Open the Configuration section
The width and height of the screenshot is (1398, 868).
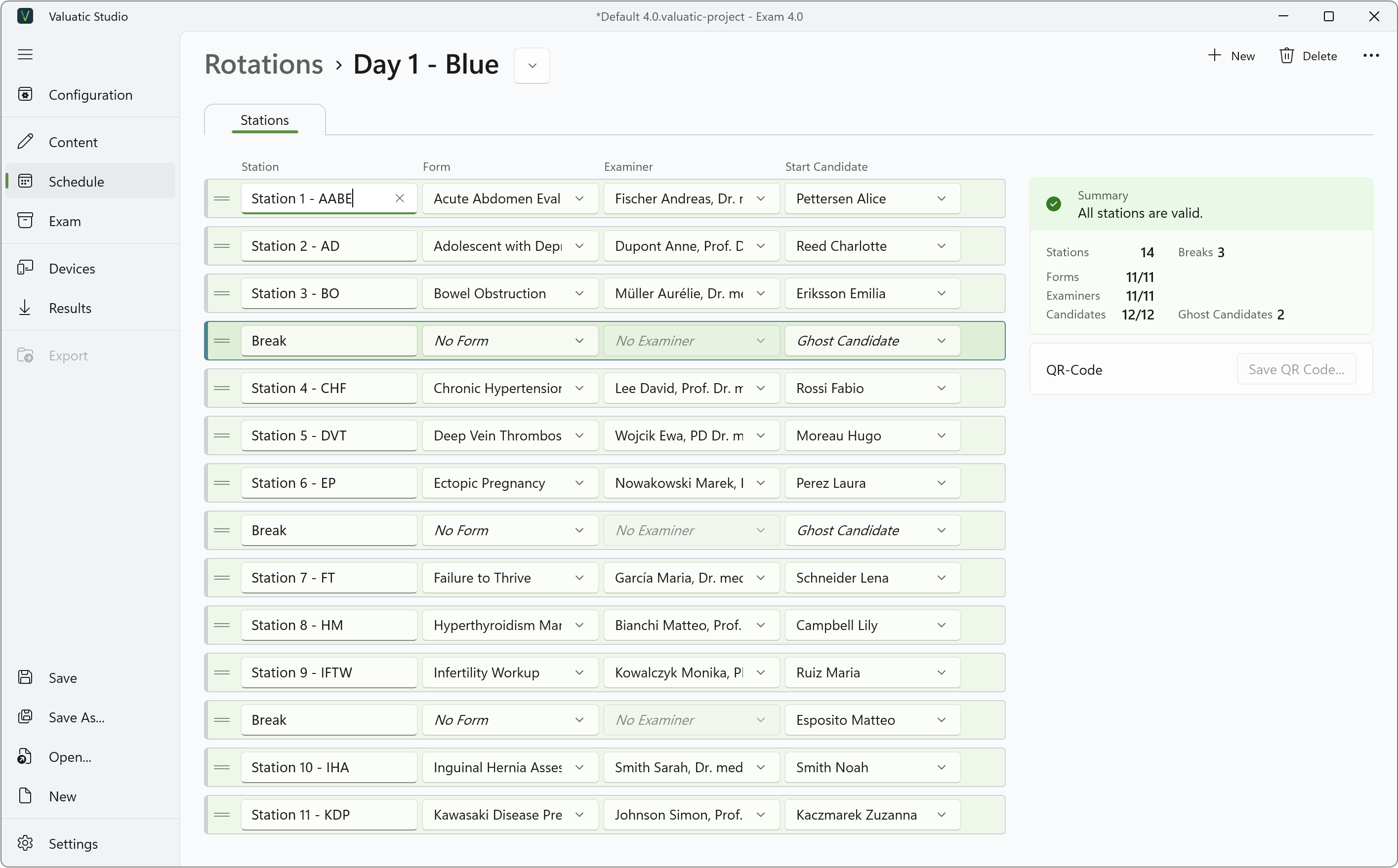point(90,95)
